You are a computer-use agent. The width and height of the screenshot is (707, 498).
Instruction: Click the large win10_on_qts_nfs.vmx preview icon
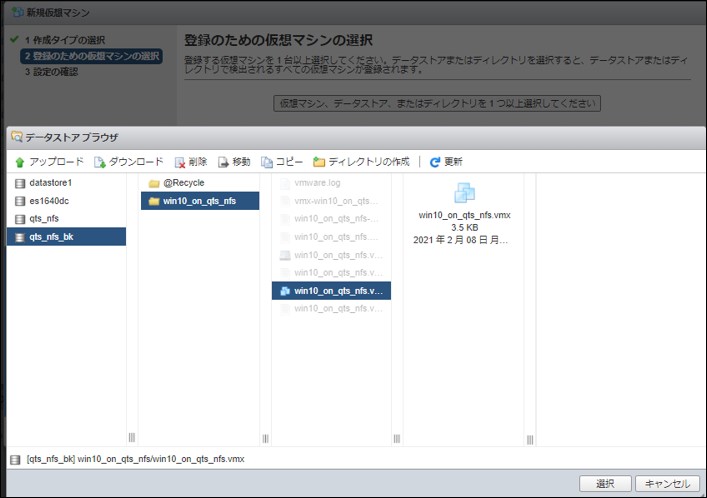[x=464, y=193]
